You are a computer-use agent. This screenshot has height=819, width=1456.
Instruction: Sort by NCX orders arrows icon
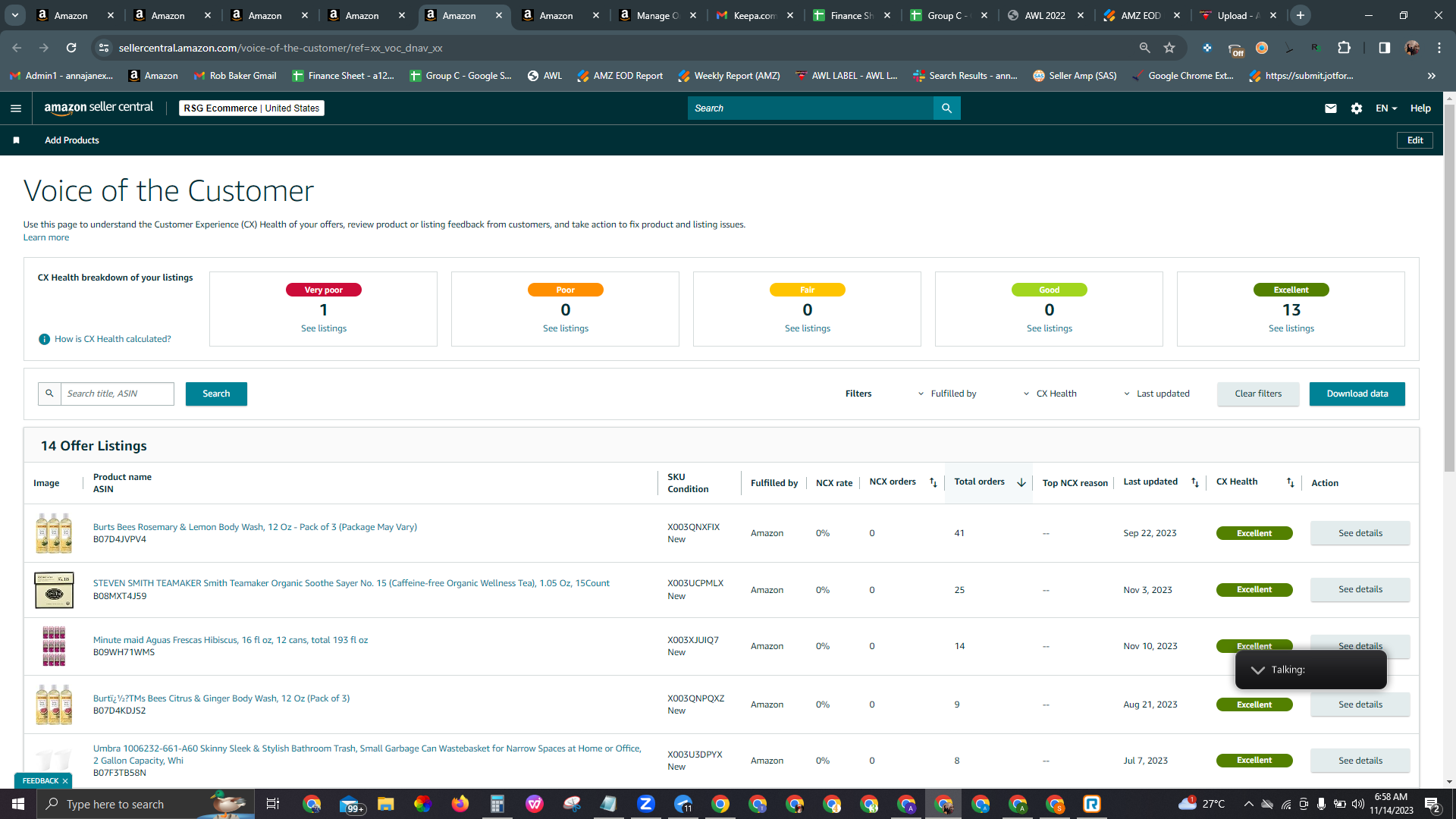tap(934, 483)
